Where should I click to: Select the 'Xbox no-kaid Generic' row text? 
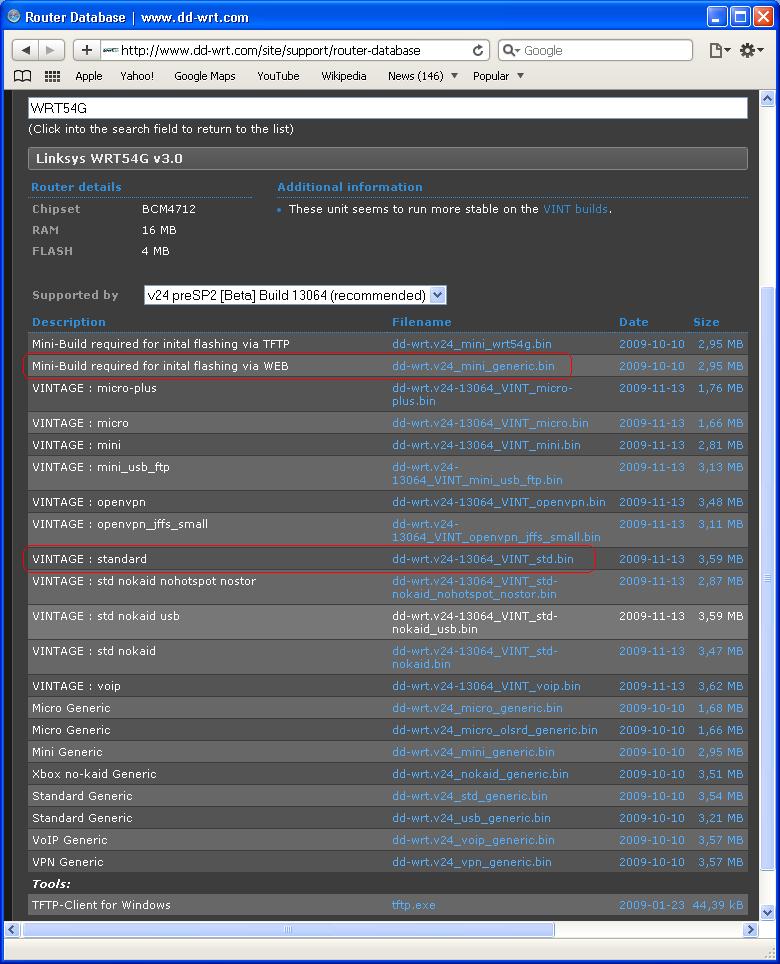pyautogui.click(x=94, y=775)
